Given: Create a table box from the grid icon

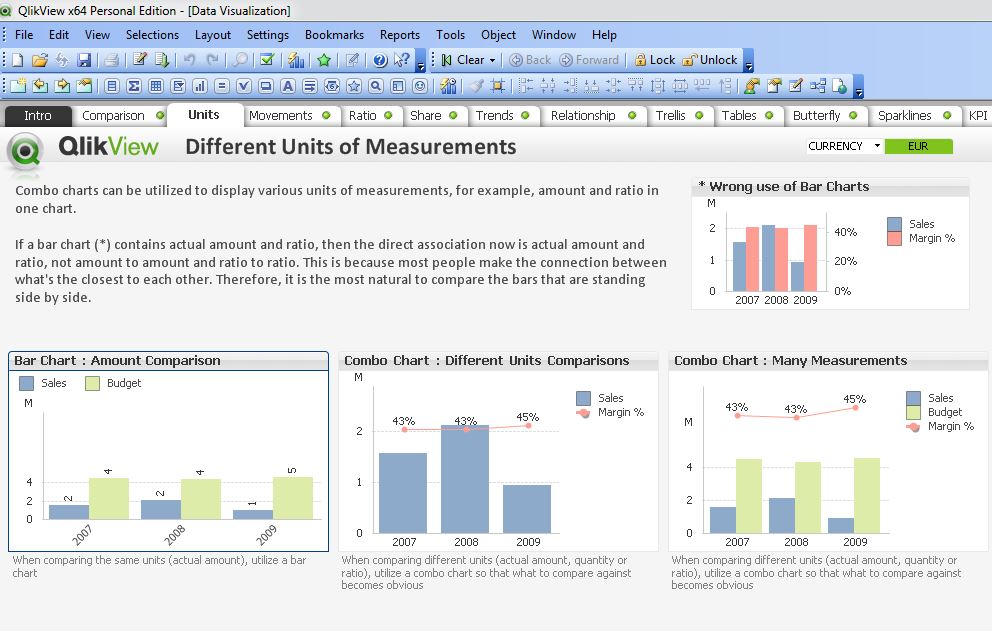Looking at the screenshot, I should pos(156,86).
